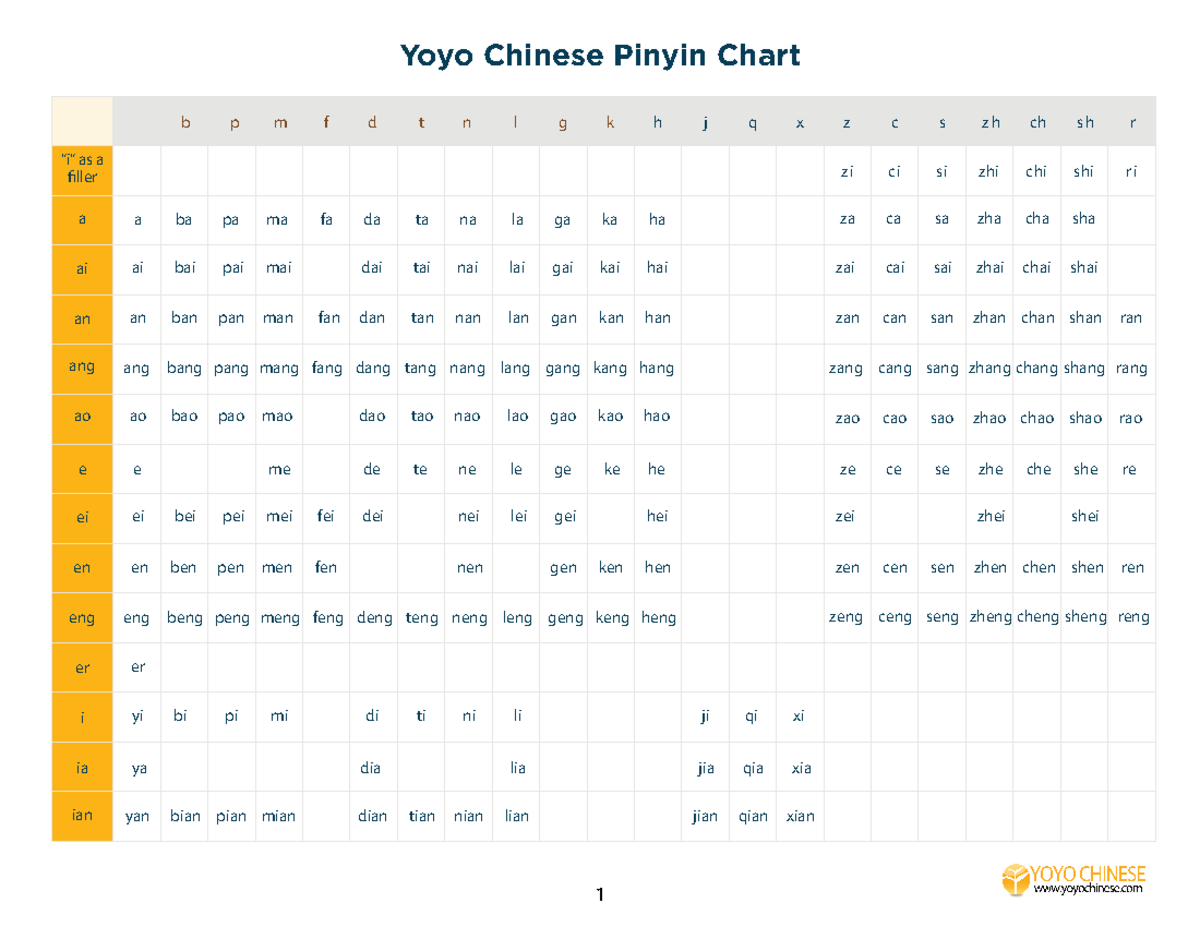The image size is (1200, 927).
Task: Click the 'ri' cell
Action: click(1131, 171)
